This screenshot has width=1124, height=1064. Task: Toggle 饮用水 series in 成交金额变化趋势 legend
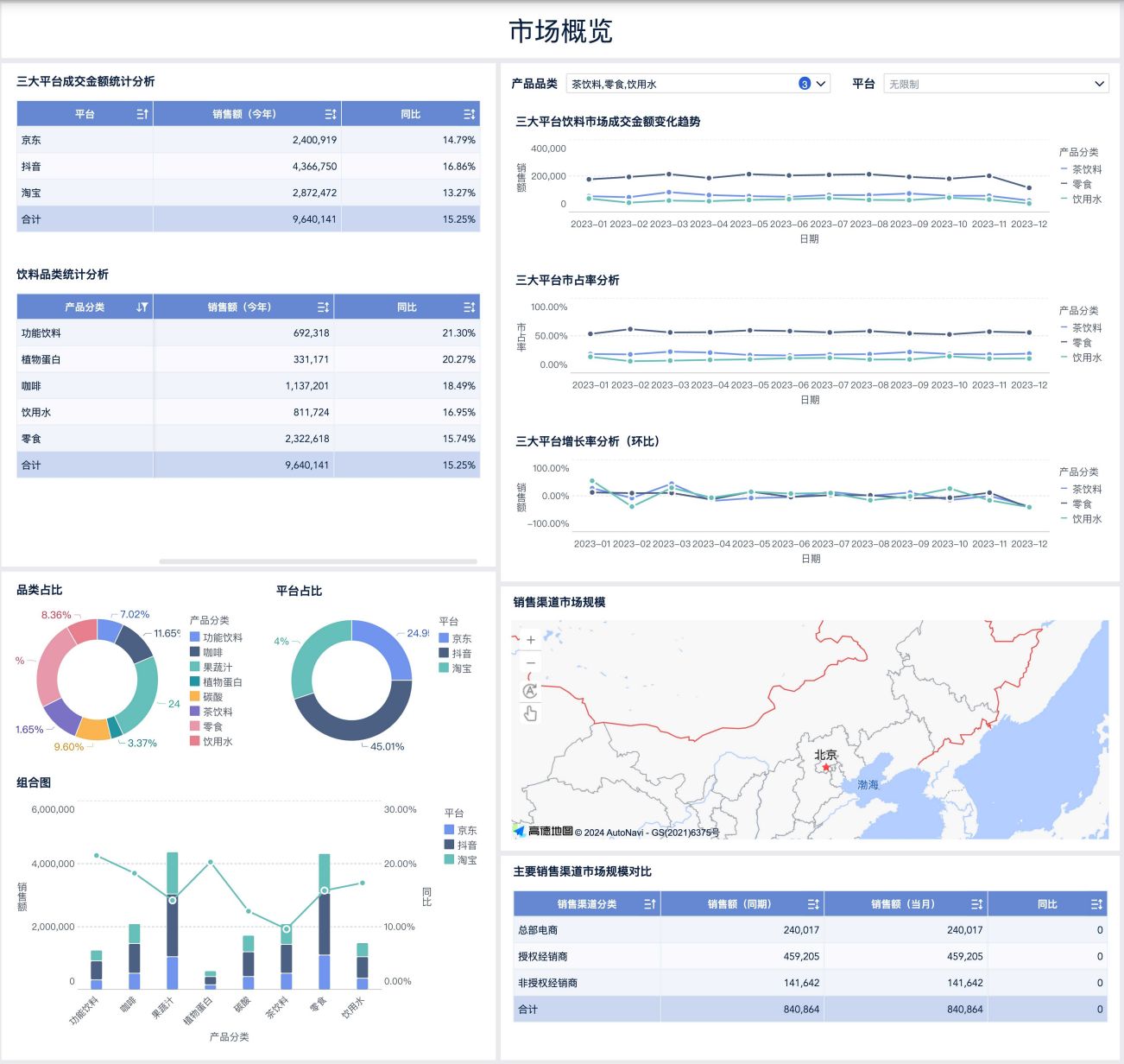click(1081, 199)
